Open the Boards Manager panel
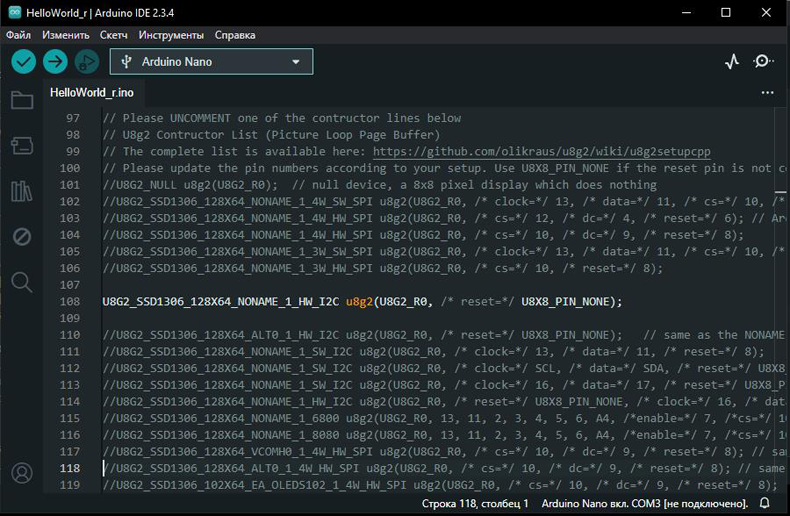 [x=22, y=146]
